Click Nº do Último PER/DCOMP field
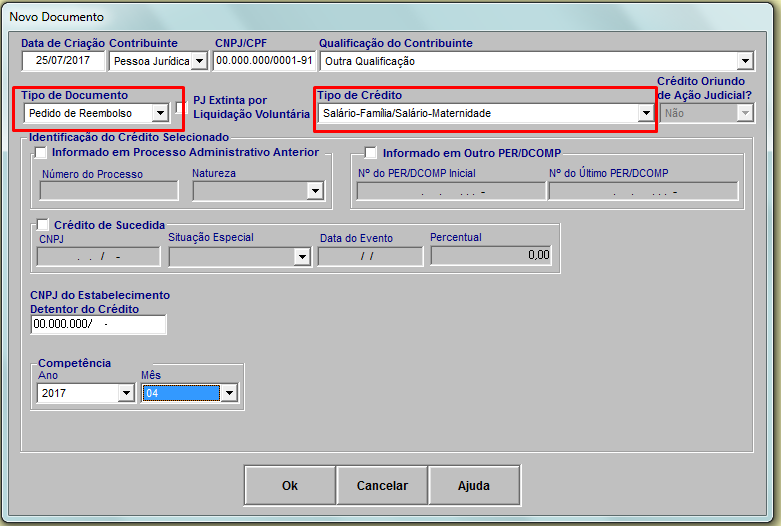This screenshot has height=526, width=781. 643,191
